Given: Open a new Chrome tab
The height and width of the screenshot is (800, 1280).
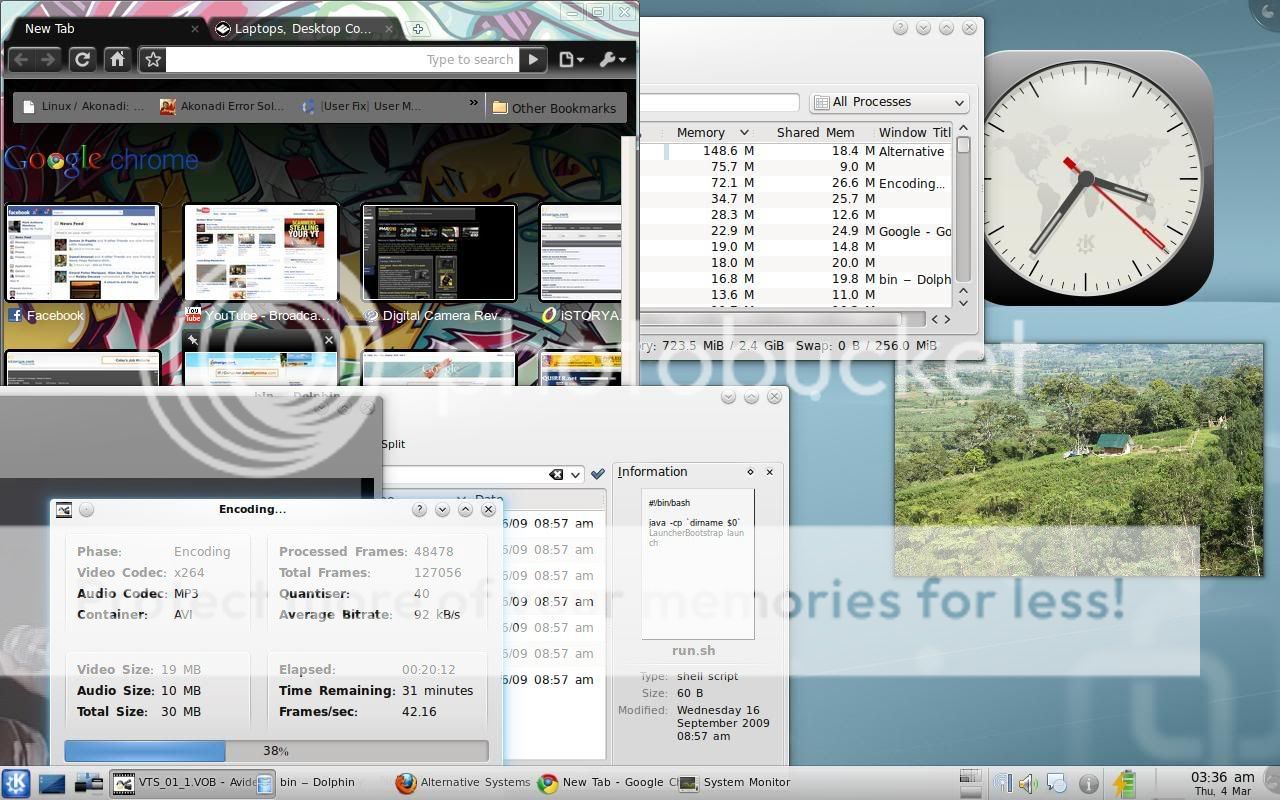Looking at the screenshot, I should [418, 29].
